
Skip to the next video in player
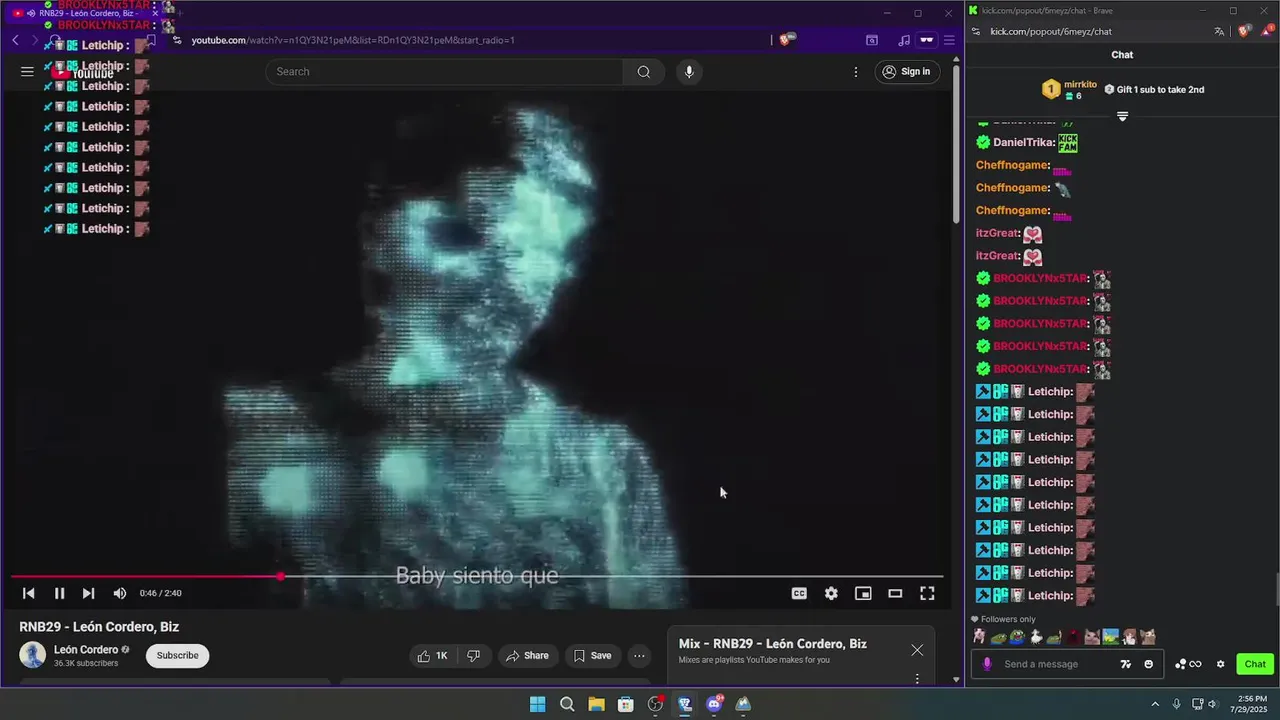(88, 593)
